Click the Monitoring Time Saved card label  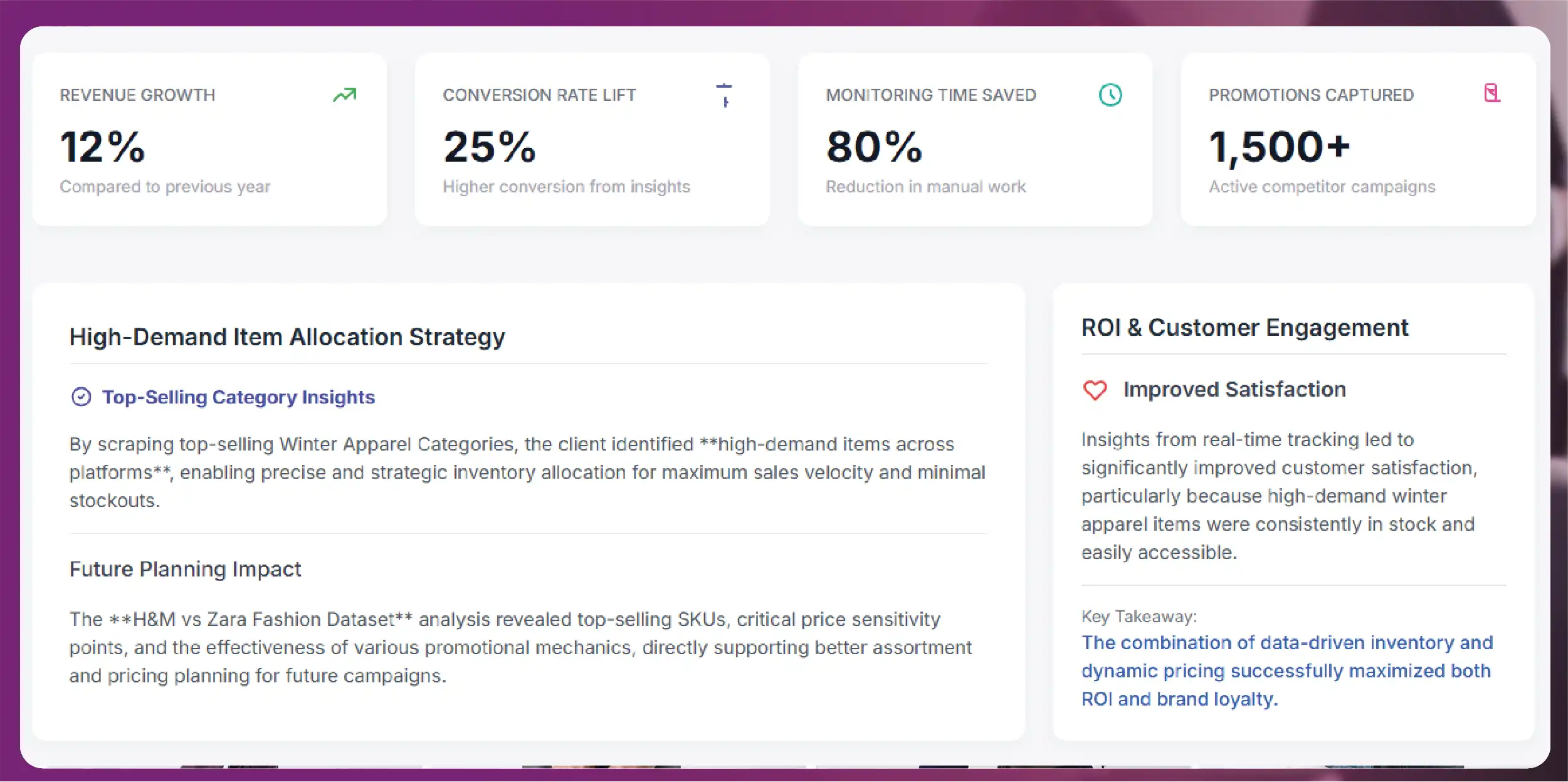(x=931, y=95)
